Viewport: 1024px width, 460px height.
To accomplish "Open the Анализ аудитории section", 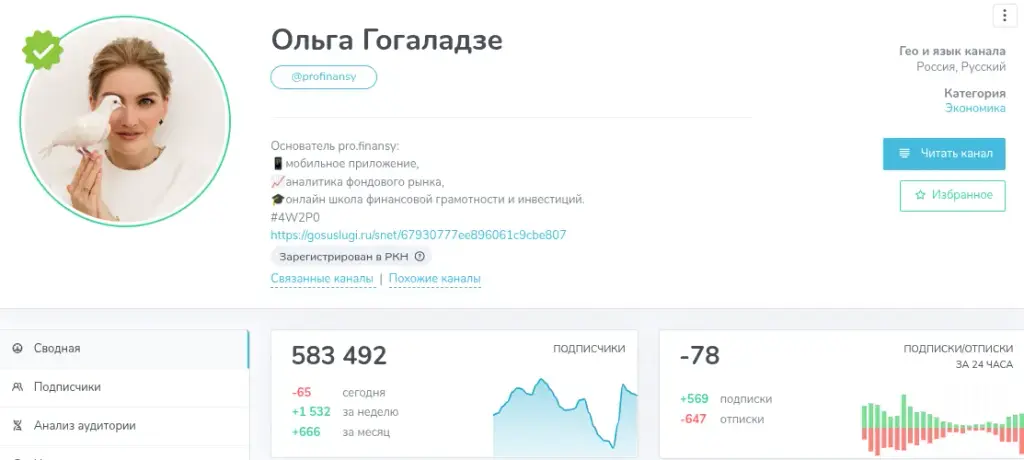I will coord(124,426).
